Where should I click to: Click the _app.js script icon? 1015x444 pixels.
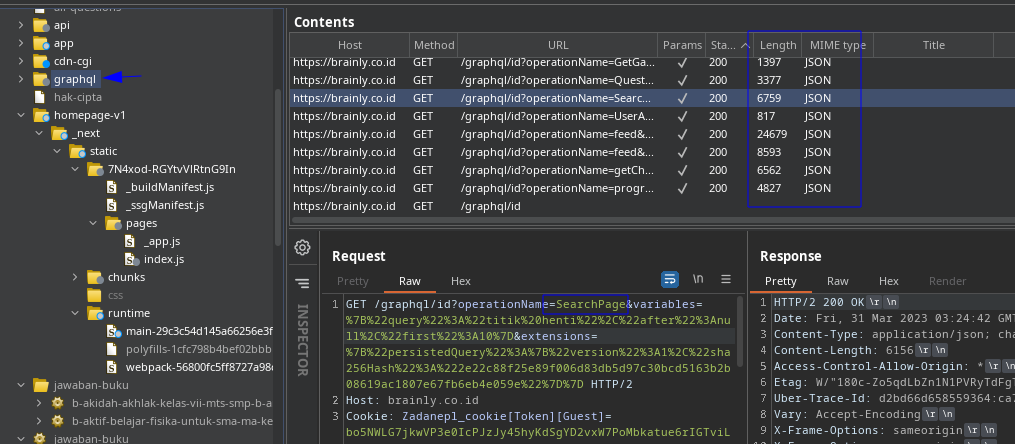click(131, 241)
